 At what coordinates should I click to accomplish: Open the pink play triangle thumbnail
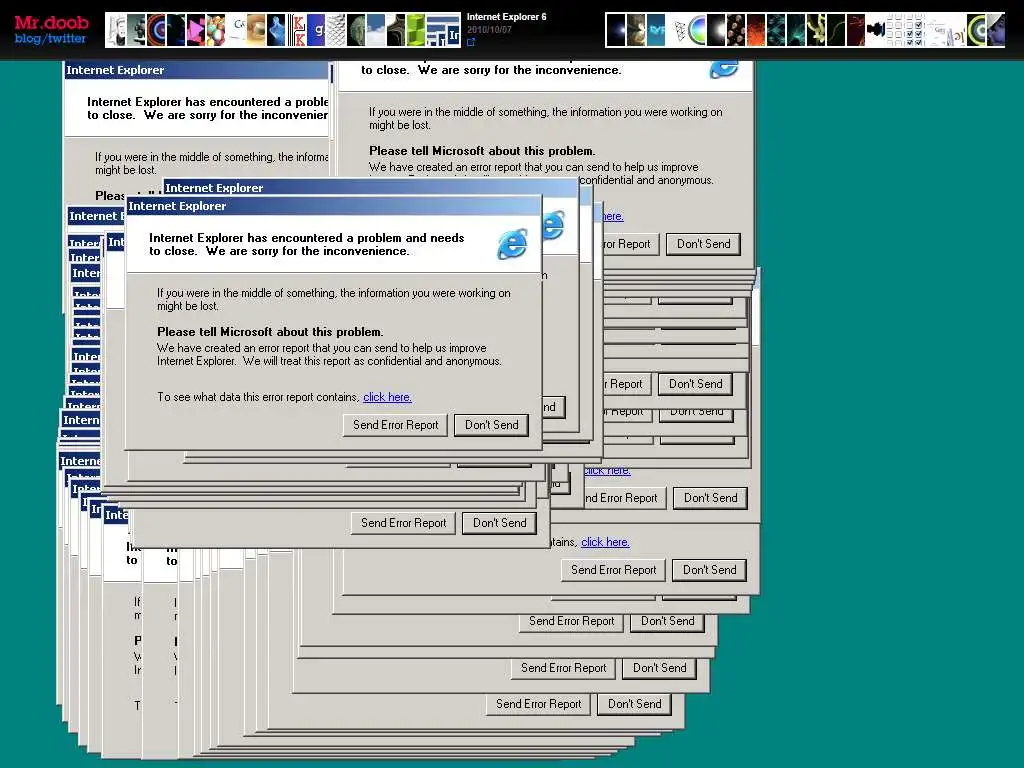197,30
